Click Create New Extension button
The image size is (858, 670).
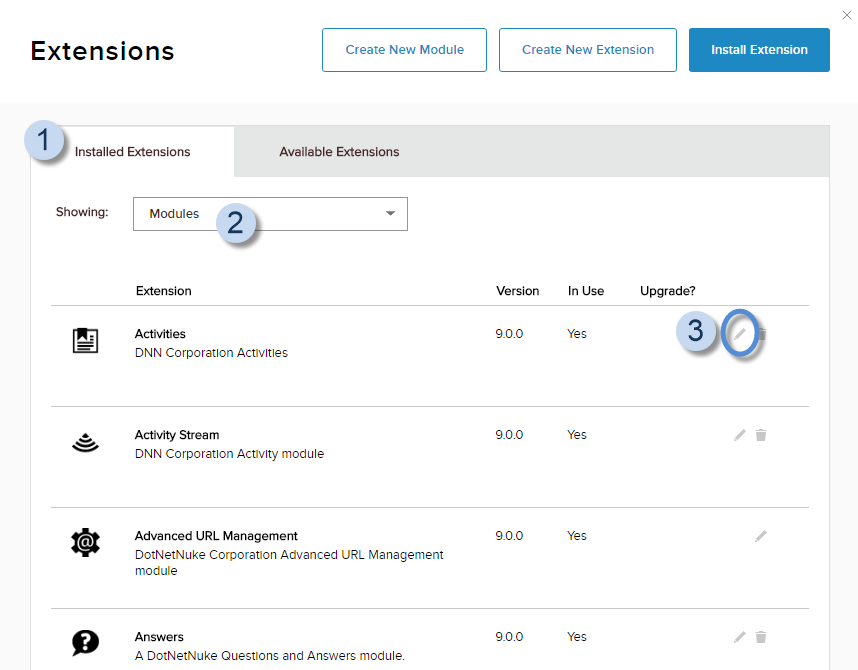click(x=588, y=50)
